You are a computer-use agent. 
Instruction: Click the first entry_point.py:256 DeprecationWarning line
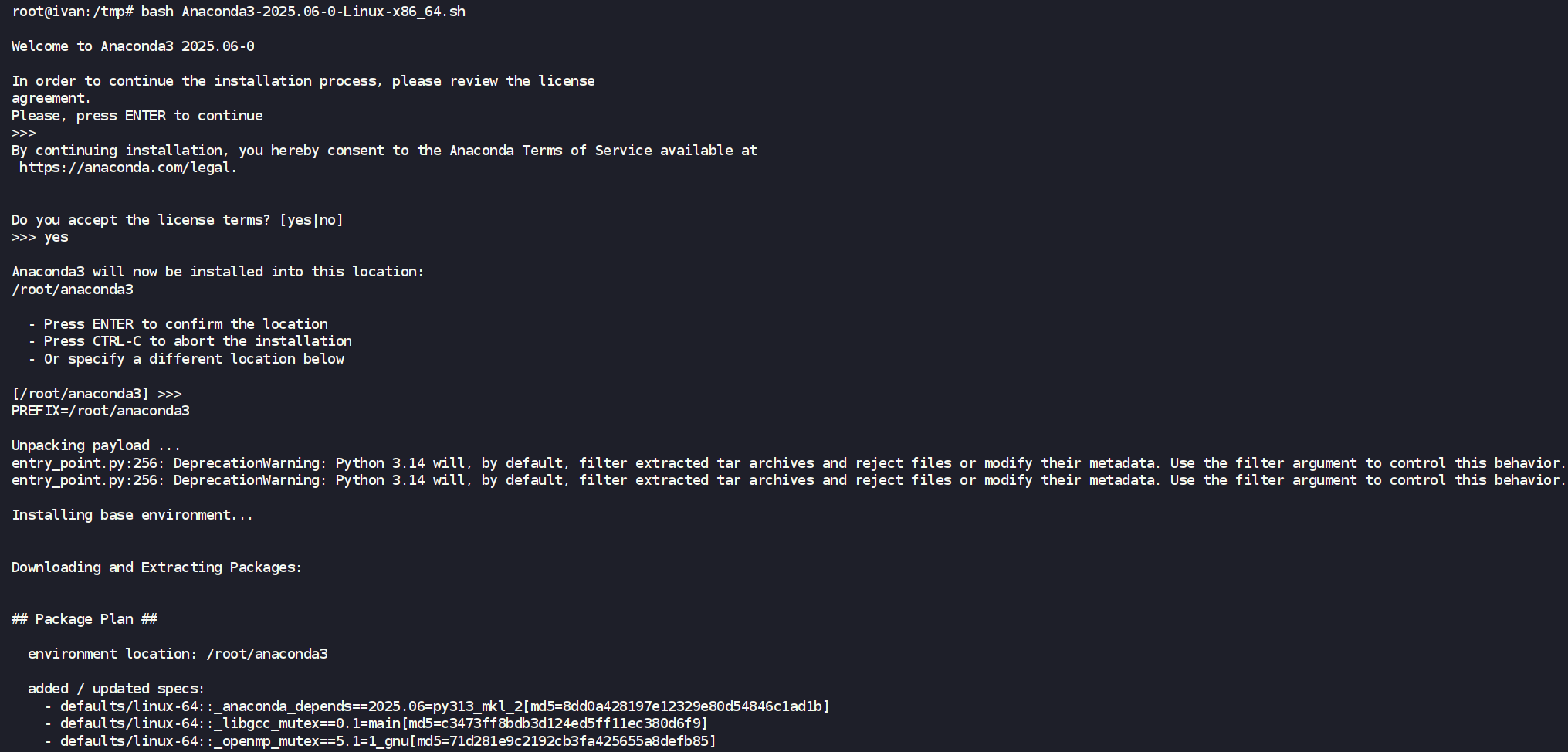click(x=787, y=463)
